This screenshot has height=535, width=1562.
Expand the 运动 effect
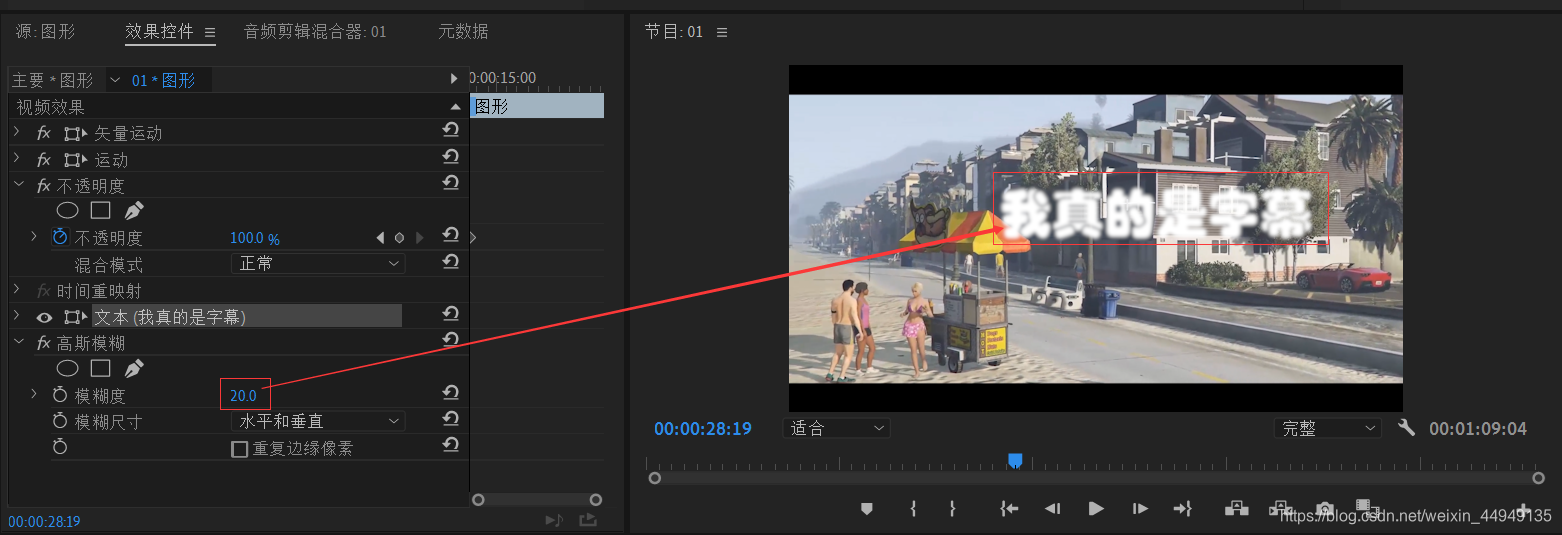coord(17,158)
